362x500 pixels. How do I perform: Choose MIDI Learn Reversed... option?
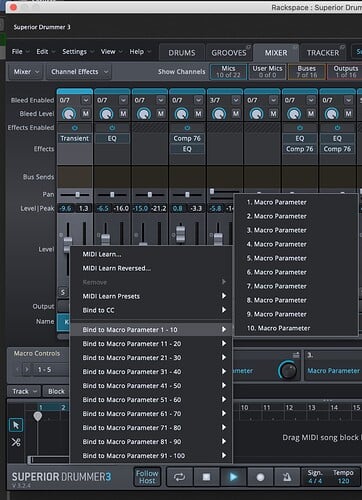click(151, 268)
